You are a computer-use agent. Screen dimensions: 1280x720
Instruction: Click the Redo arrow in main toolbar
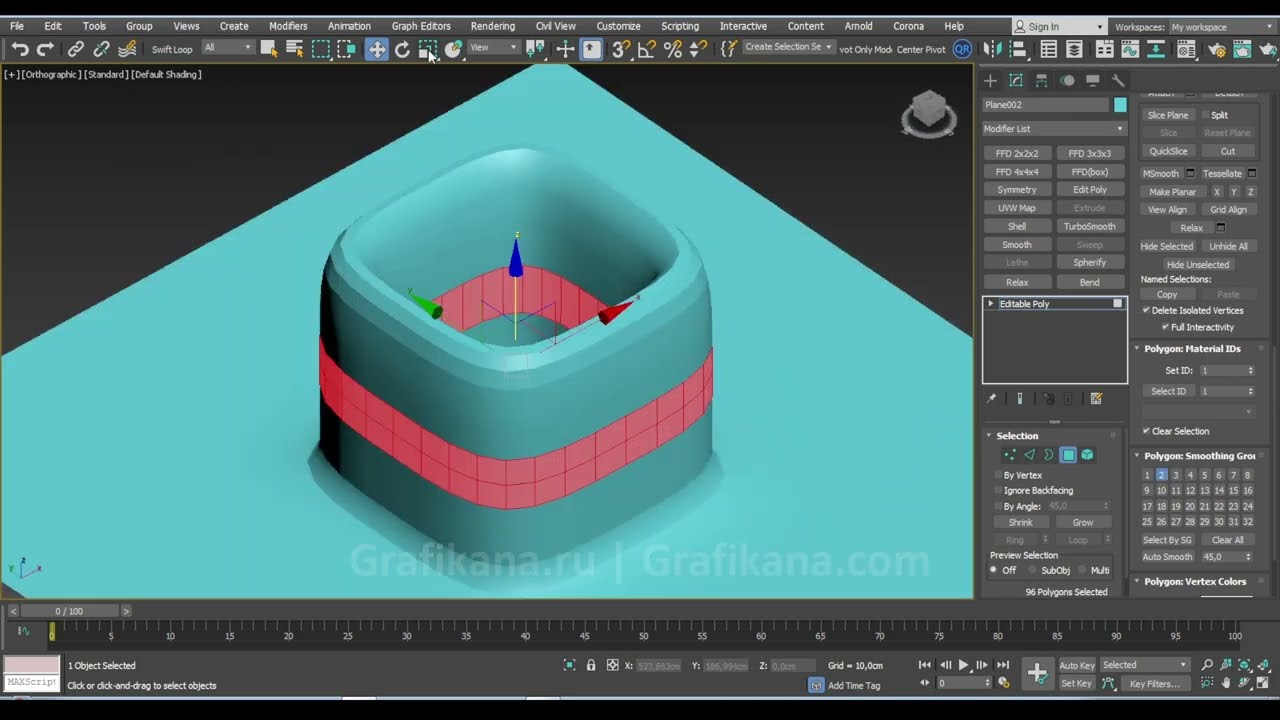46,48
